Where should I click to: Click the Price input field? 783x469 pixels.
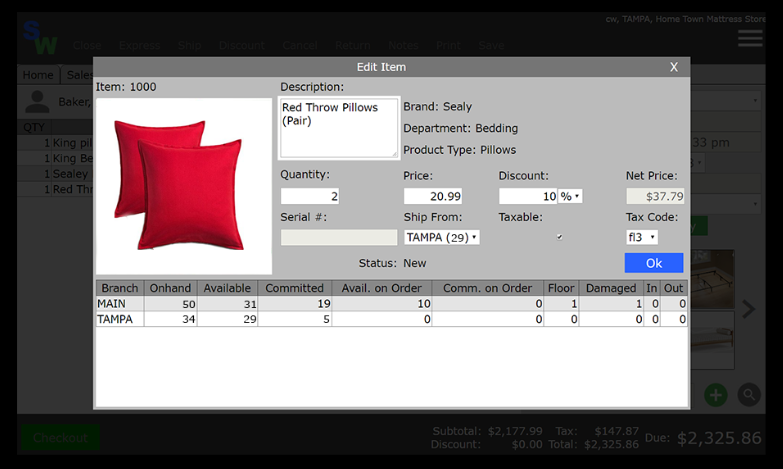(432, 196)
